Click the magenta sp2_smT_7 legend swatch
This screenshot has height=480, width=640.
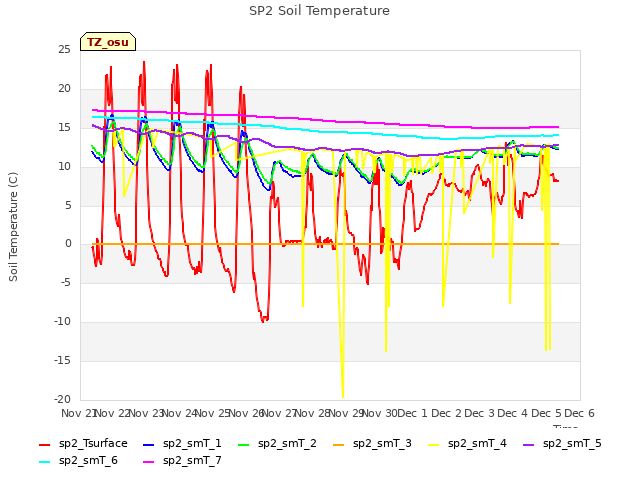149,462
